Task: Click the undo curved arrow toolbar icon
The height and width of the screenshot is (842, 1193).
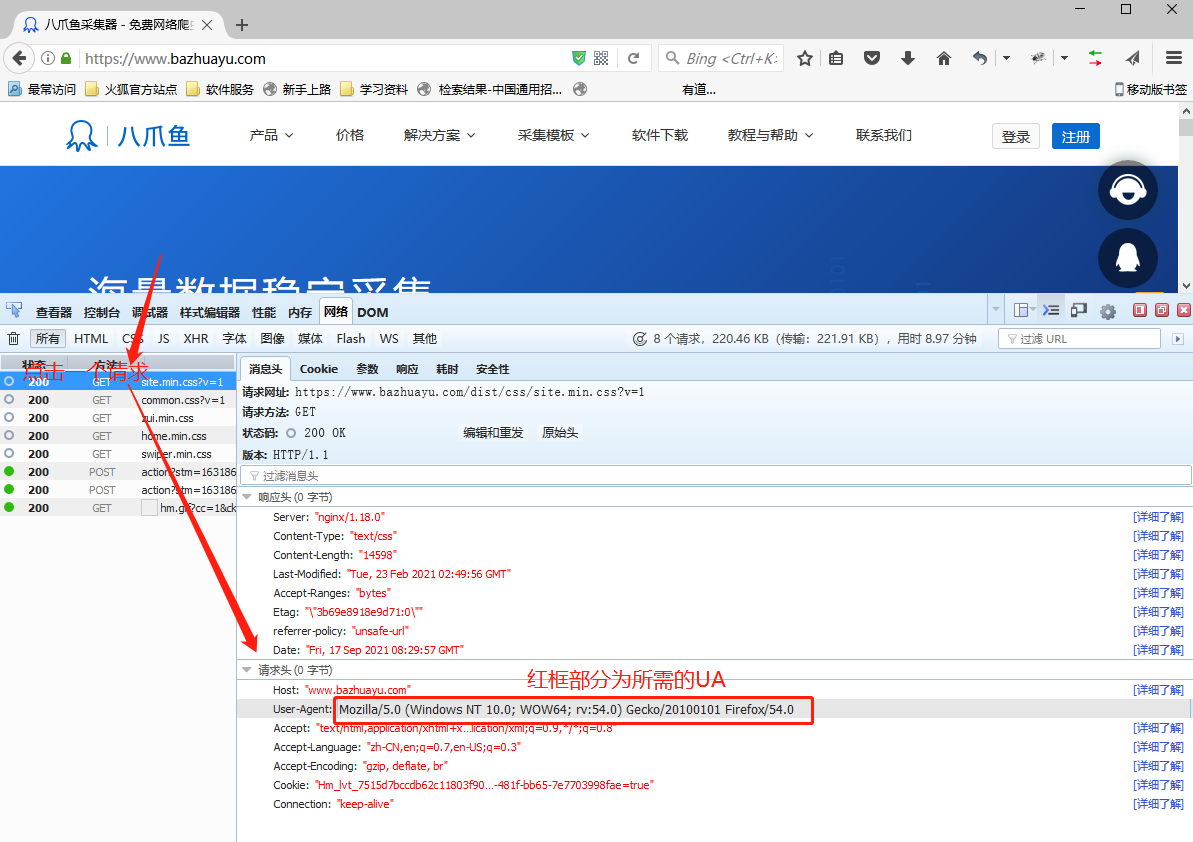Action: click(979, 59)
